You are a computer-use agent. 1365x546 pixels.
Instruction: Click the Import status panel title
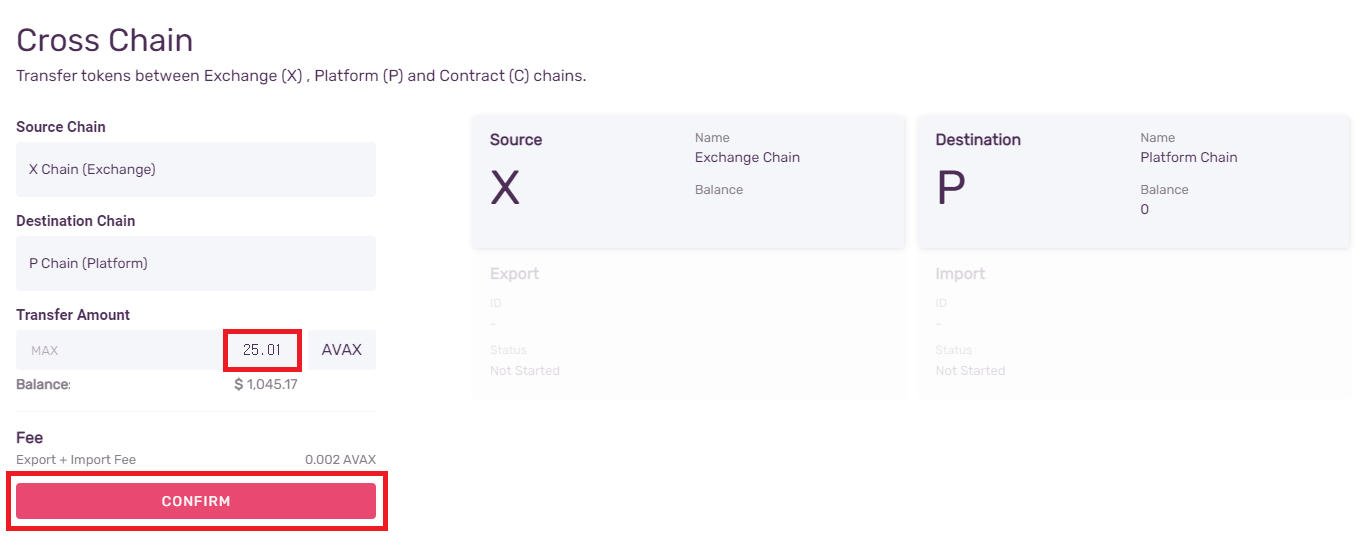[960, 274]
